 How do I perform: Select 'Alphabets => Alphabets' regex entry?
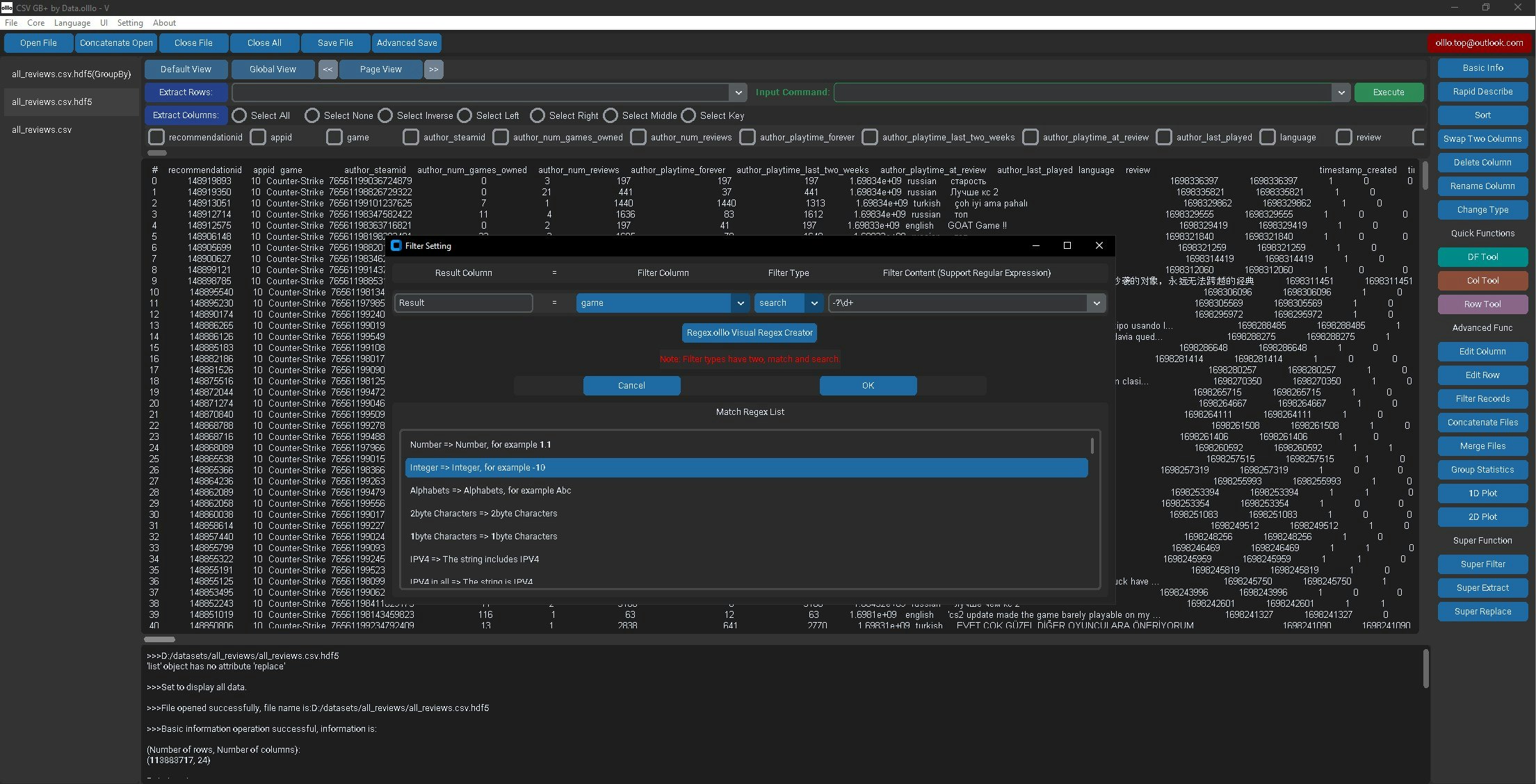tap(746, 491)
